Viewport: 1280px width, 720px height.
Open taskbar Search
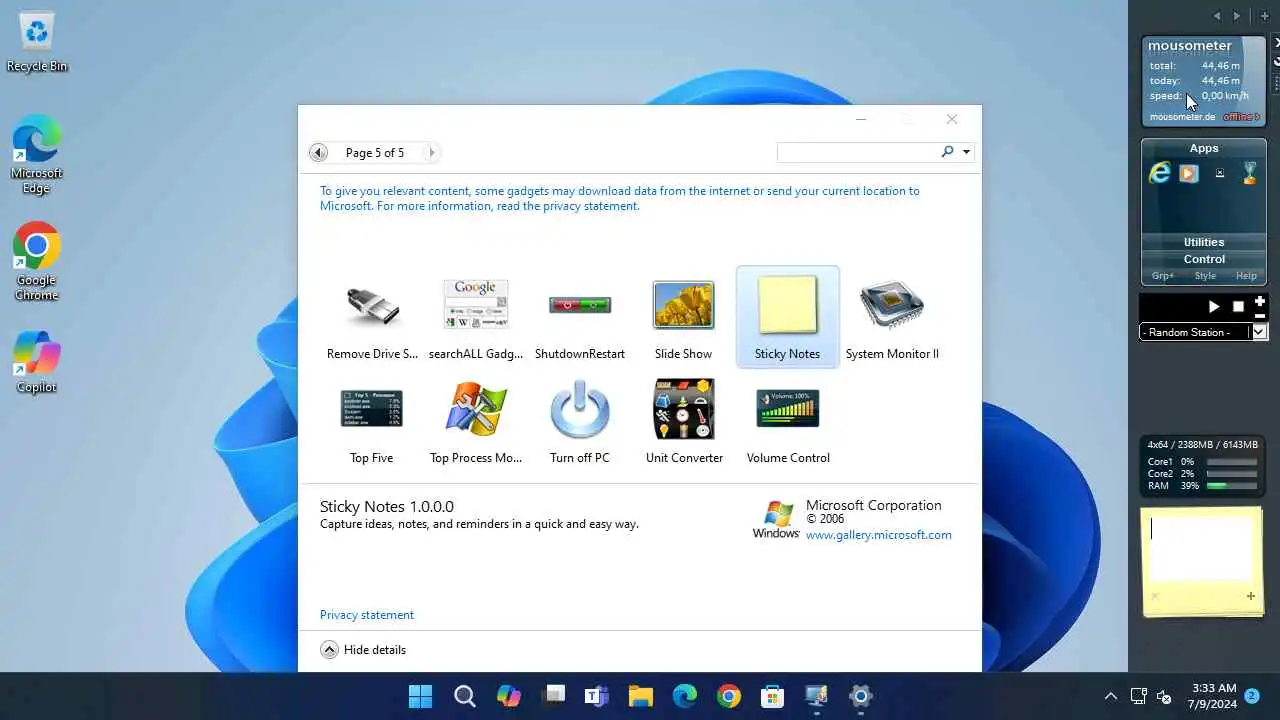pos(465,696)
